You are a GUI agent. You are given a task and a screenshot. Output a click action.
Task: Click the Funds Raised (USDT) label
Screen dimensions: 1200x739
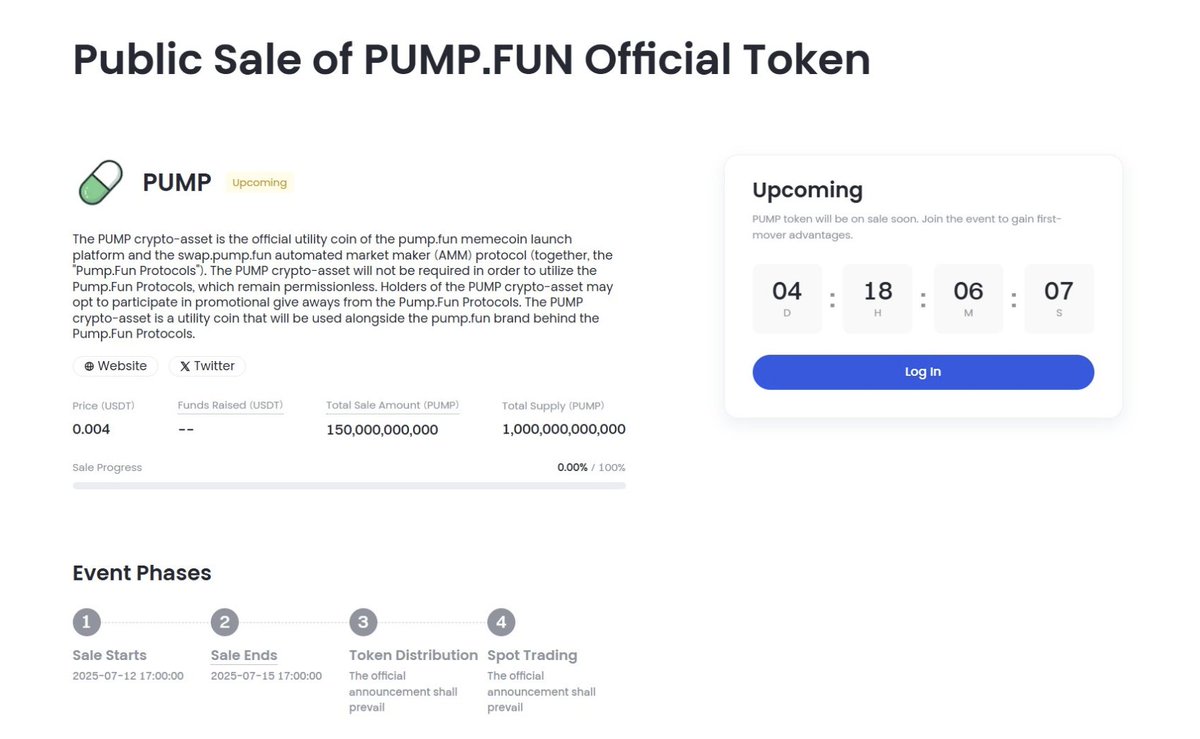[230, 406]
